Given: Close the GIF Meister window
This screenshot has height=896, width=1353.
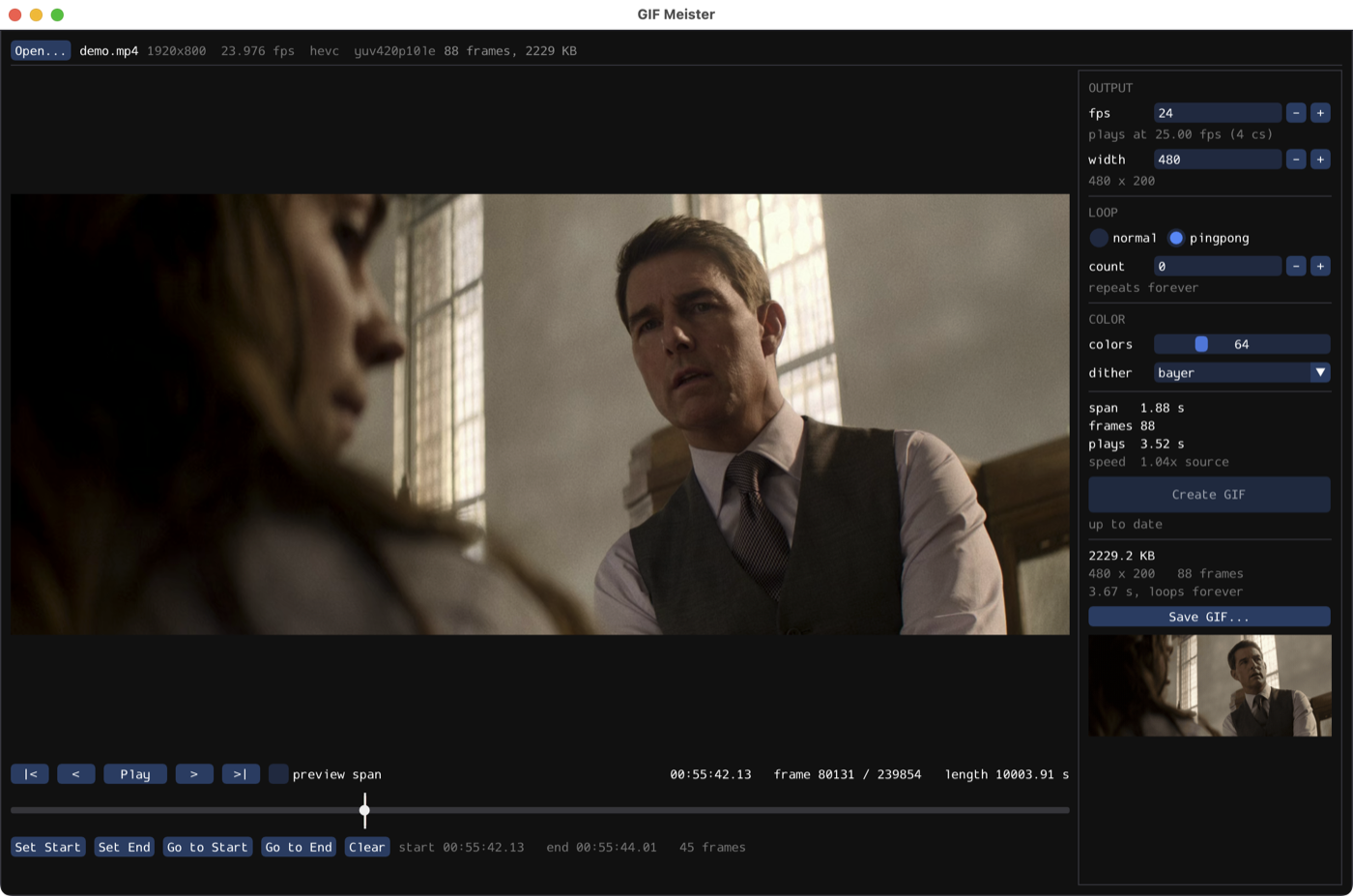Looking at the screenshot, I should [x=14, y=14].
